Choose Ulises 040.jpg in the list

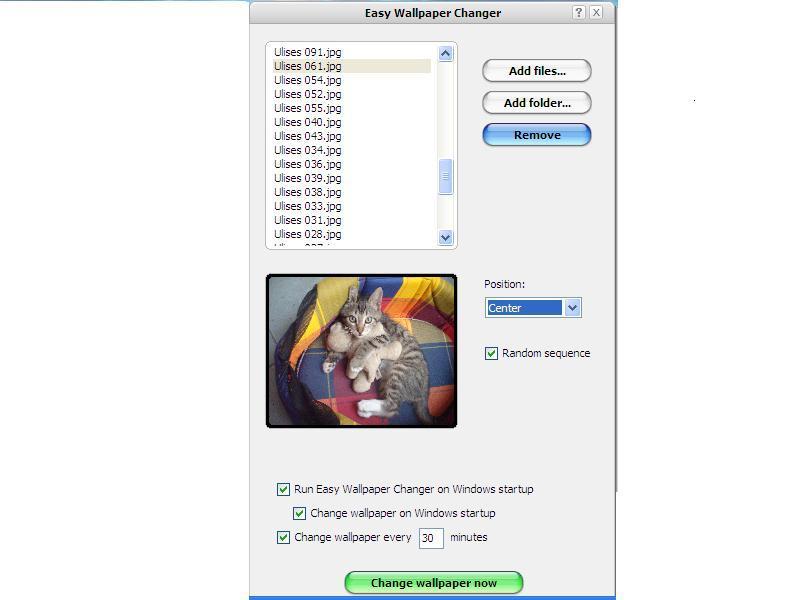308,122
